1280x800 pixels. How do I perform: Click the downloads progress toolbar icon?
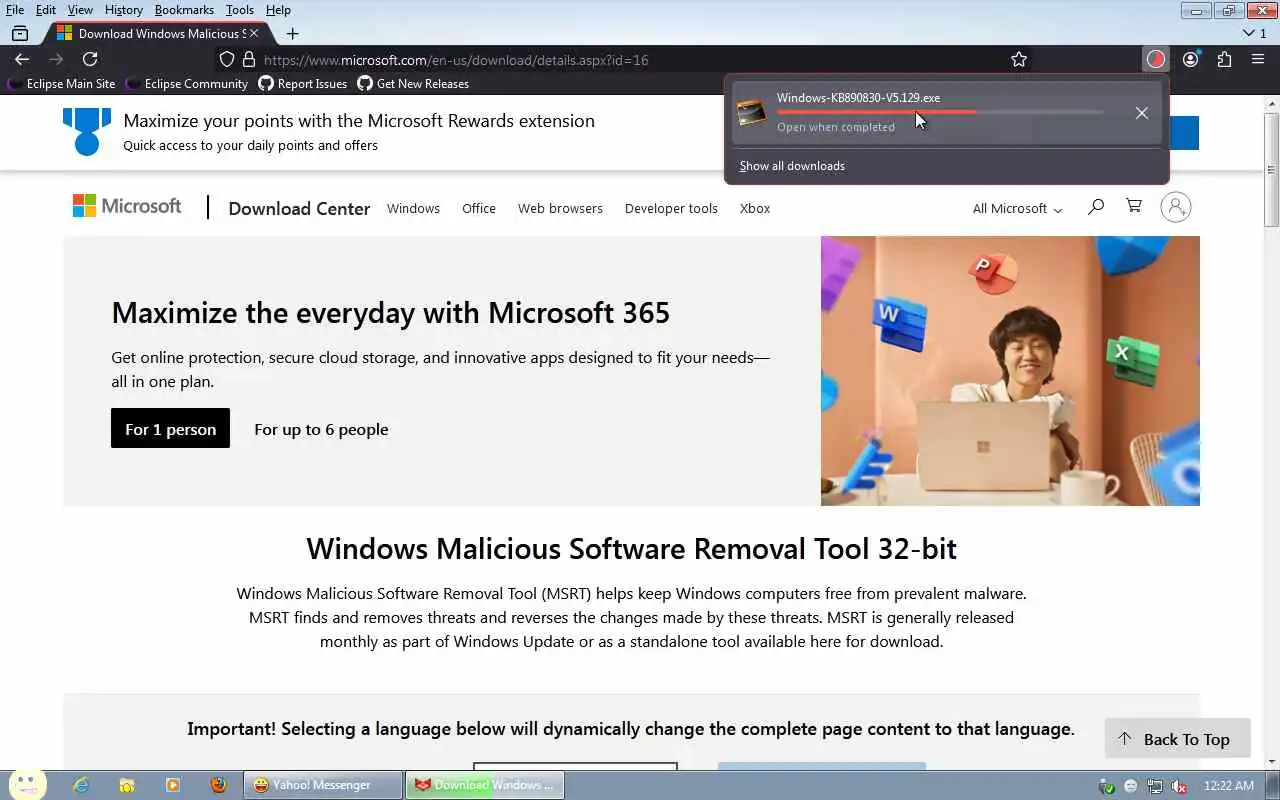click(1156, 59)
